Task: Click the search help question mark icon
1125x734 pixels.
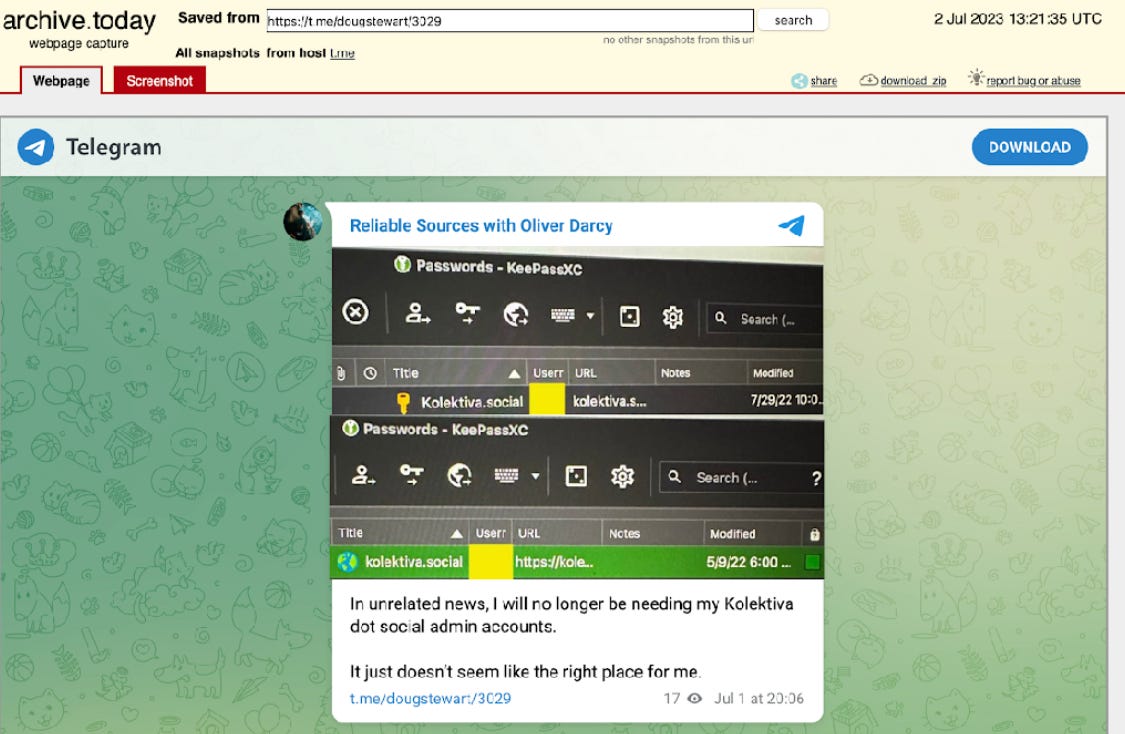Action: [816, 479]
